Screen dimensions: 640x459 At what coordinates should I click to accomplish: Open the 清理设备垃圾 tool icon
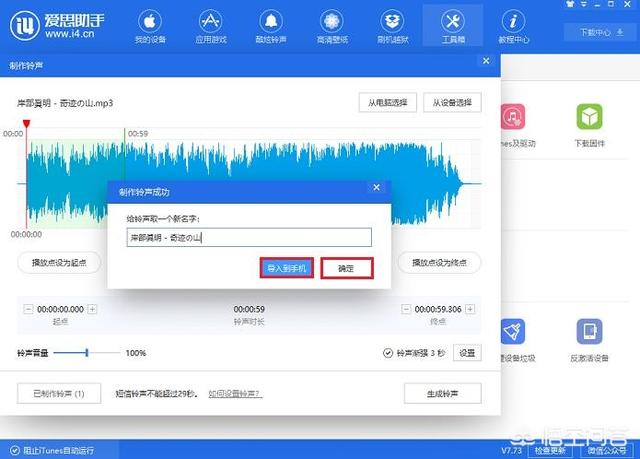click(x=513, y=331)
